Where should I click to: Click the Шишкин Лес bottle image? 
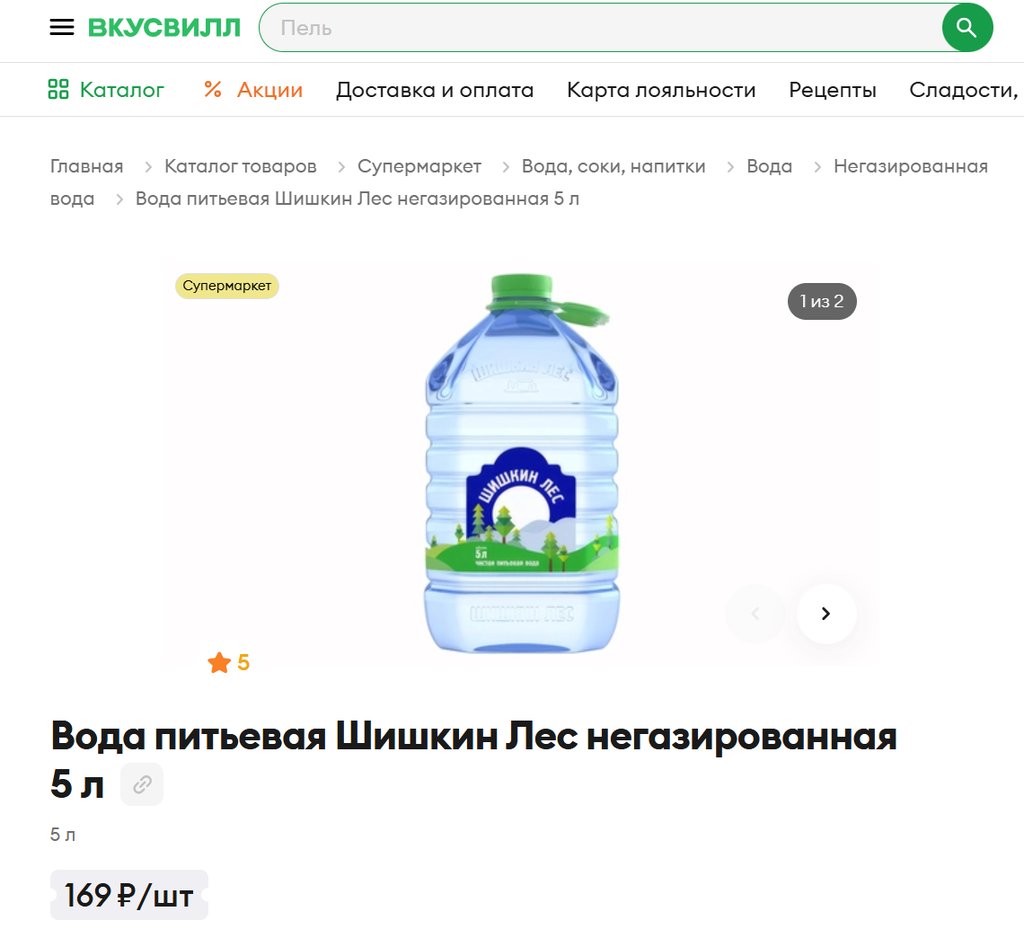[x=521, y=464]
